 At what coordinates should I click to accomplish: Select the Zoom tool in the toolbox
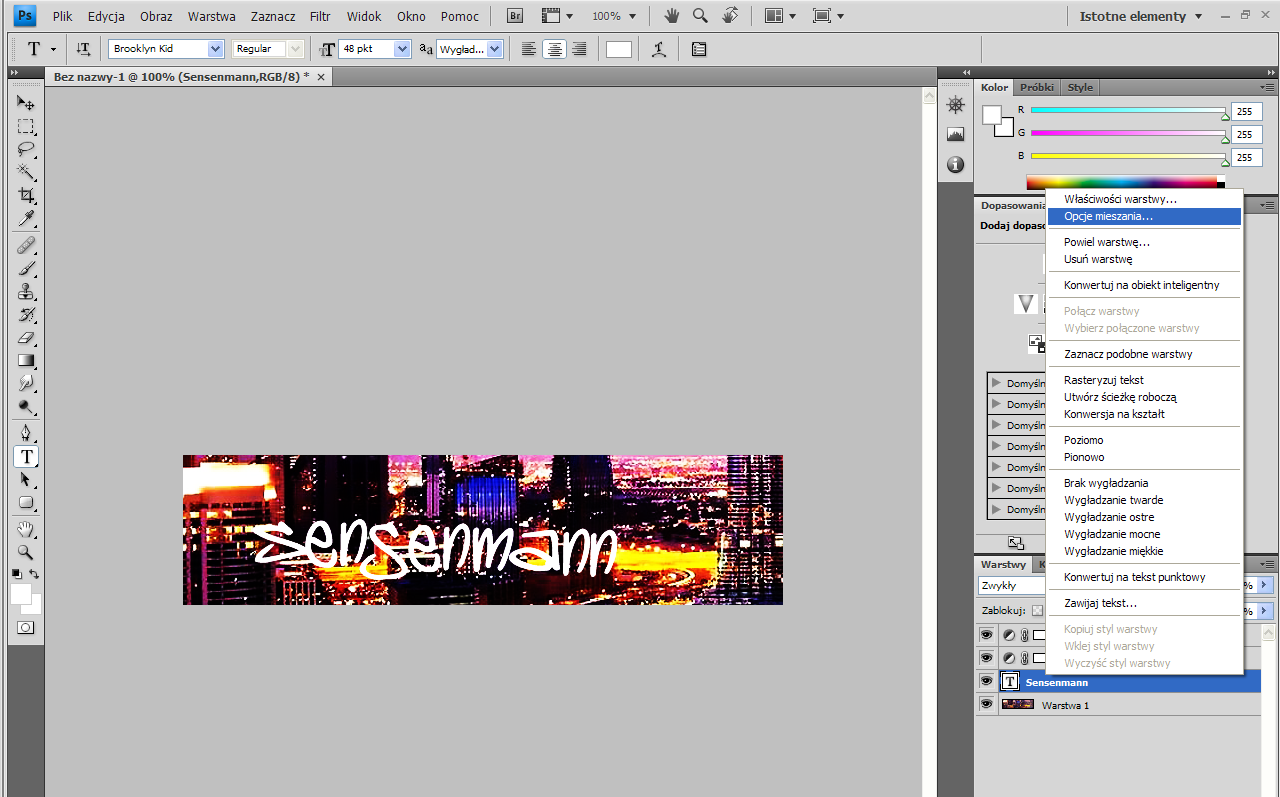click(26, 552)
